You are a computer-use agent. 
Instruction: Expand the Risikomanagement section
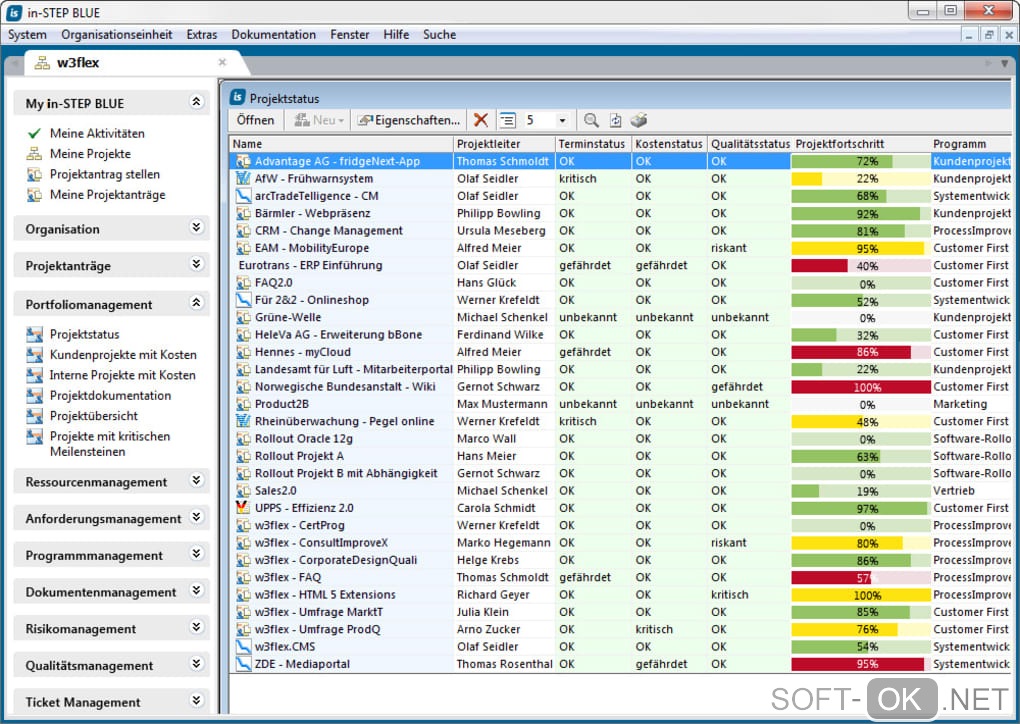pyautogui.click(x=196, y=628)
